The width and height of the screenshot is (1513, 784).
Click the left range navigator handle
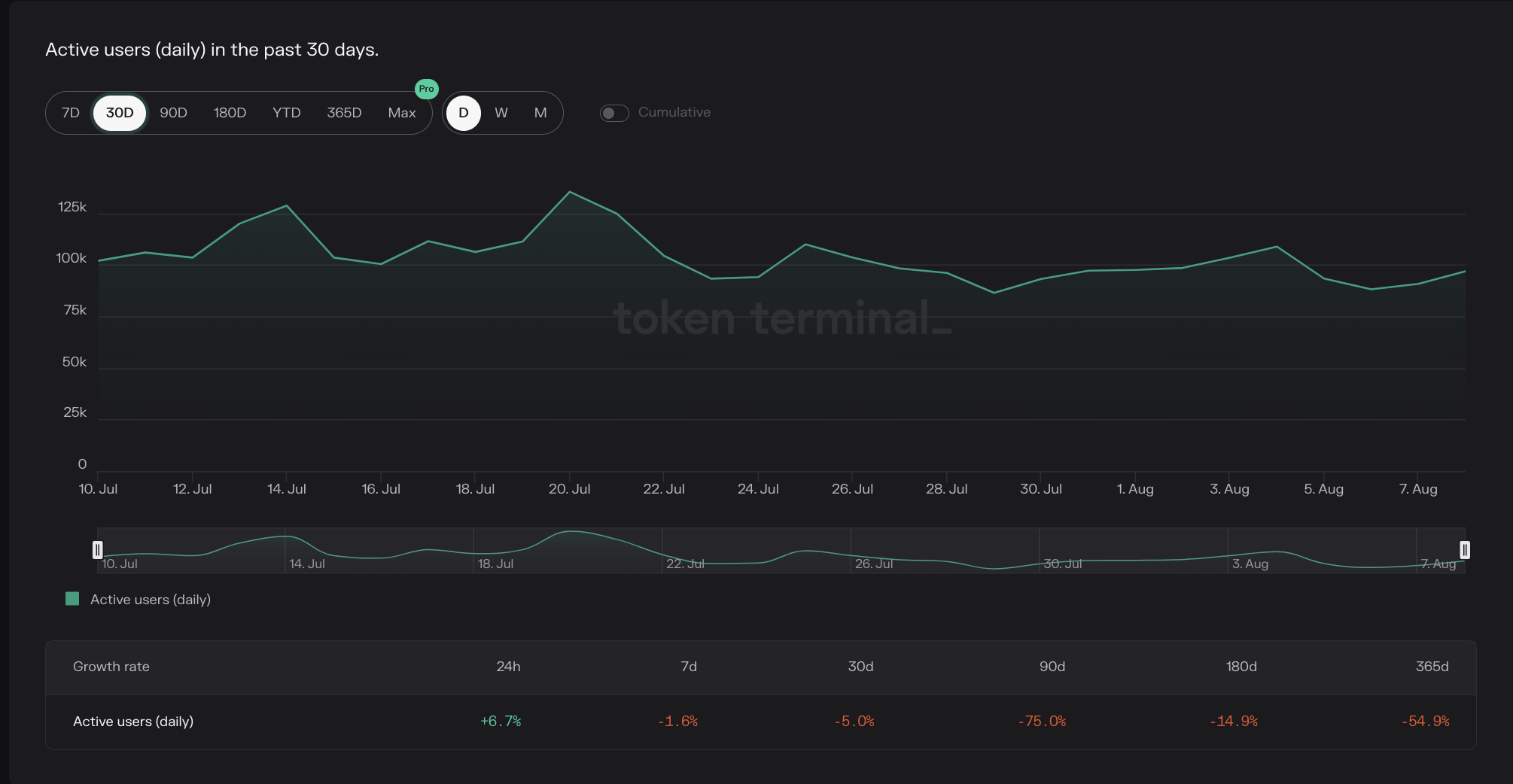[97, 550]
